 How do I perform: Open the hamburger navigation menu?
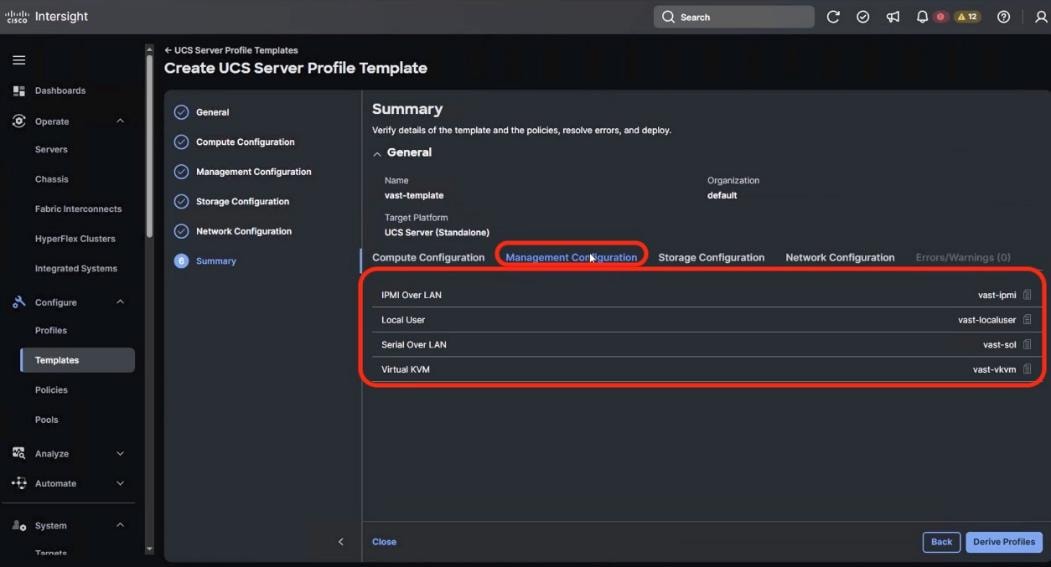tap(19, 60)
